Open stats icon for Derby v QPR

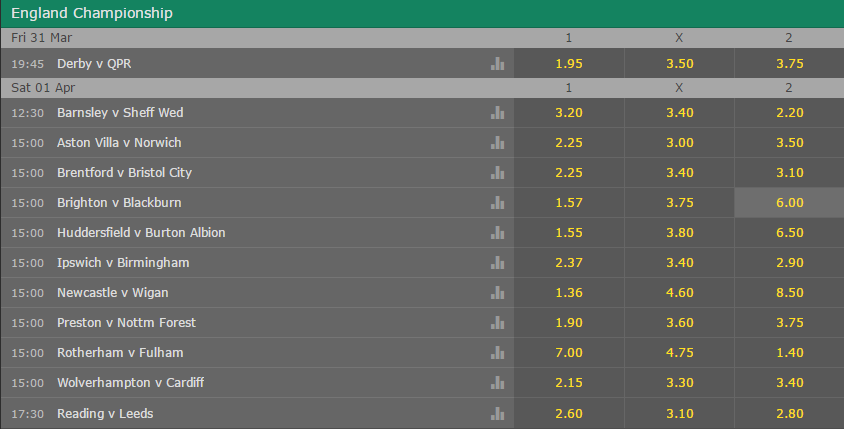(x=497, y=64)
